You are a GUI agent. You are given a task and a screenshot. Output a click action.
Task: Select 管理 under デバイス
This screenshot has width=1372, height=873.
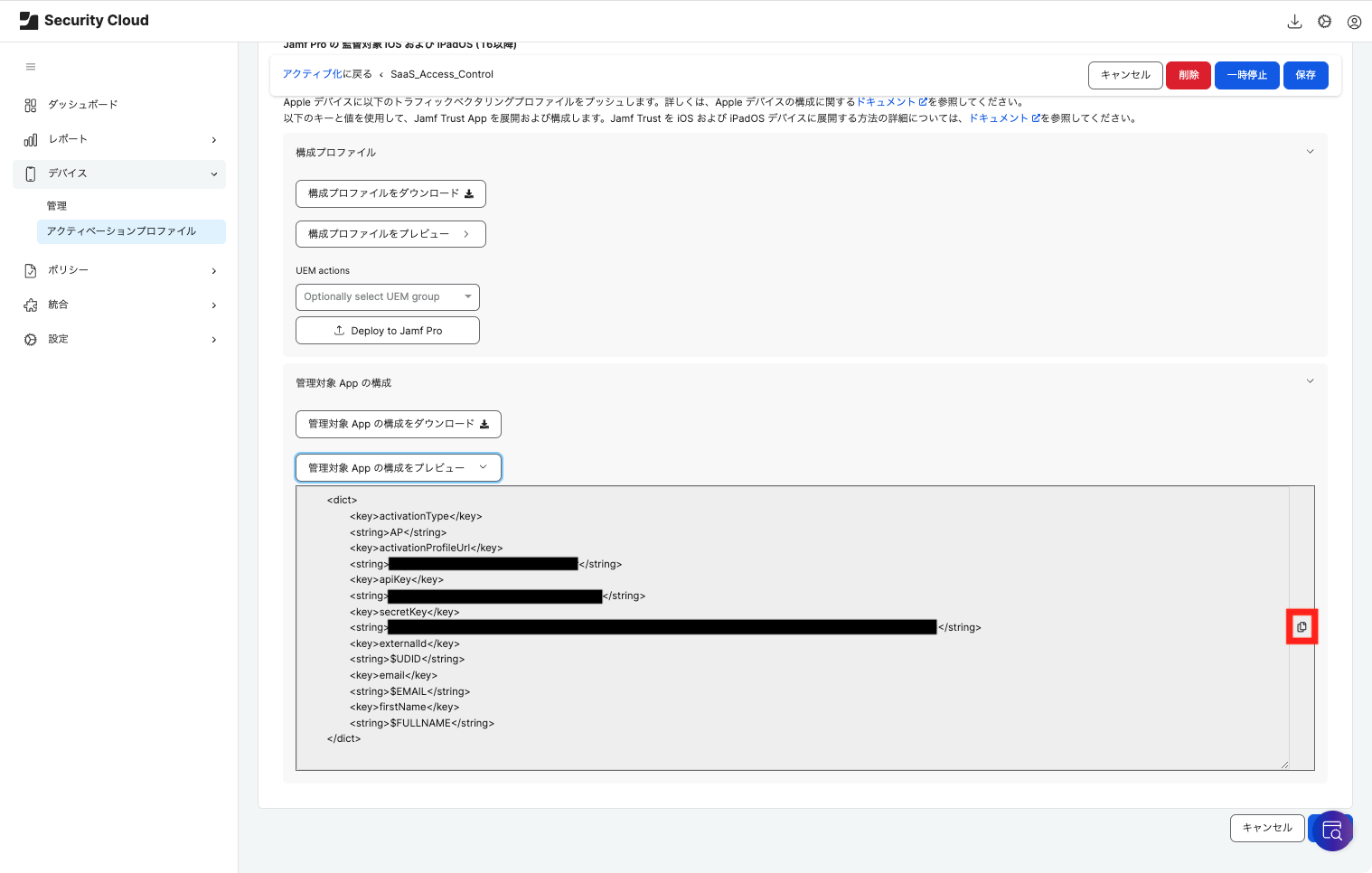click(56, 206)
